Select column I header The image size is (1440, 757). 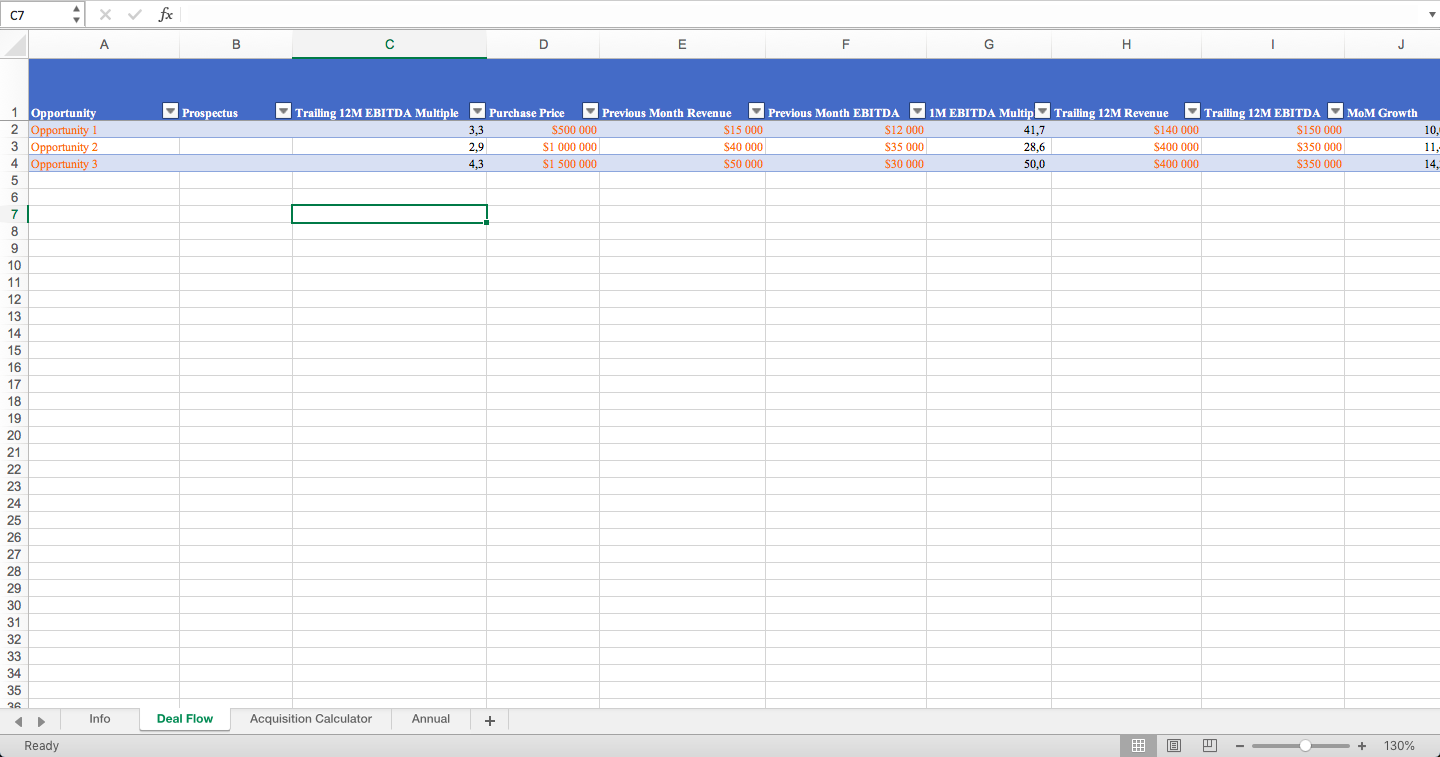(1273, 44)
